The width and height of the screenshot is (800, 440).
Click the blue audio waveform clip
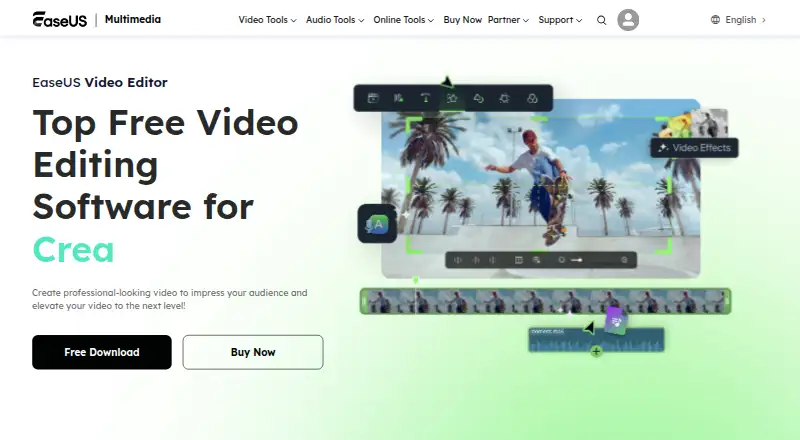click(596, 339)
